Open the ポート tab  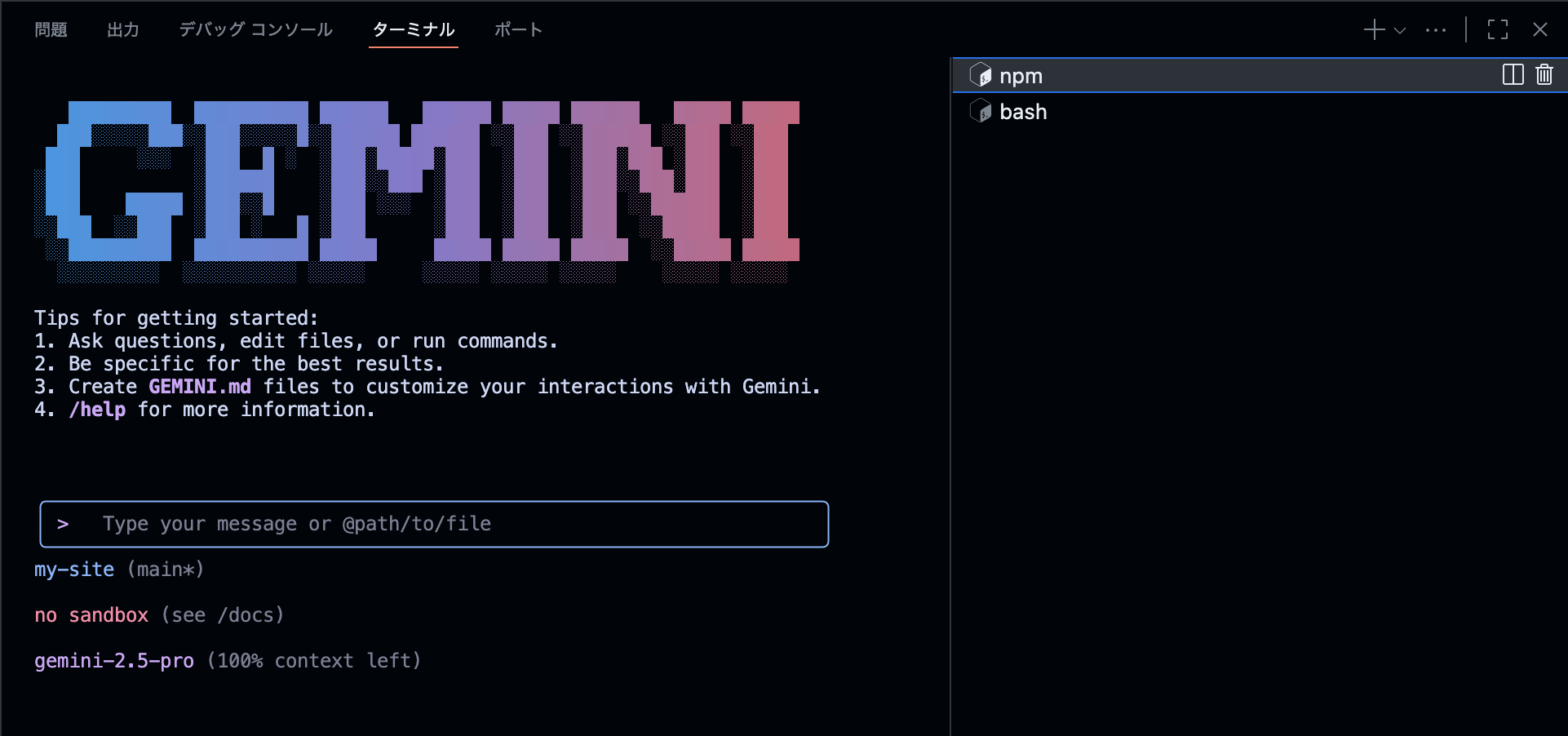[518, 29]
